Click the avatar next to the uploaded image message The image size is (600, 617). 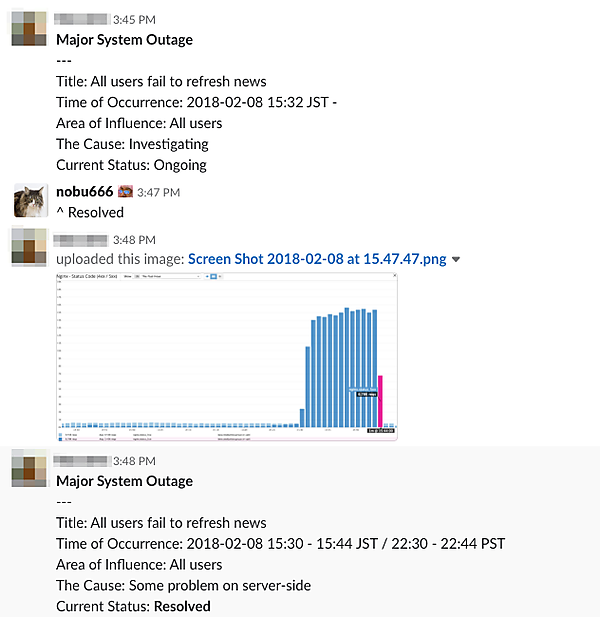pyautogui.click(x=29, y=246)
